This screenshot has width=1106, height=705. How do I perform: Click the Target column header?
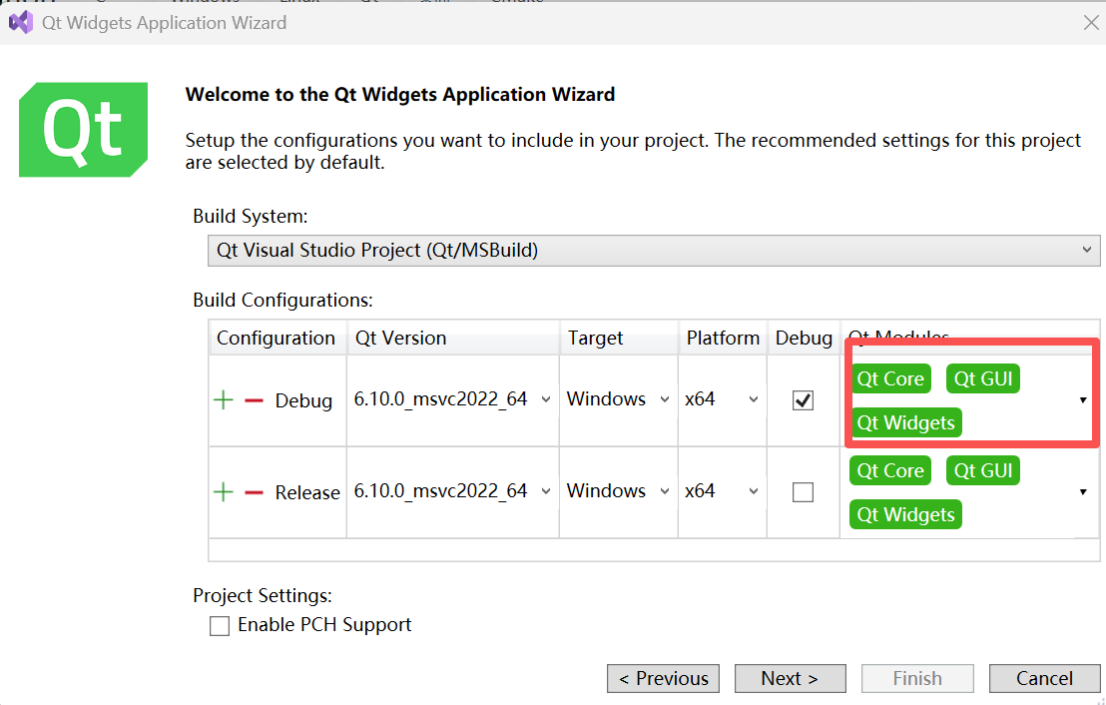click(x=619, y=338)
